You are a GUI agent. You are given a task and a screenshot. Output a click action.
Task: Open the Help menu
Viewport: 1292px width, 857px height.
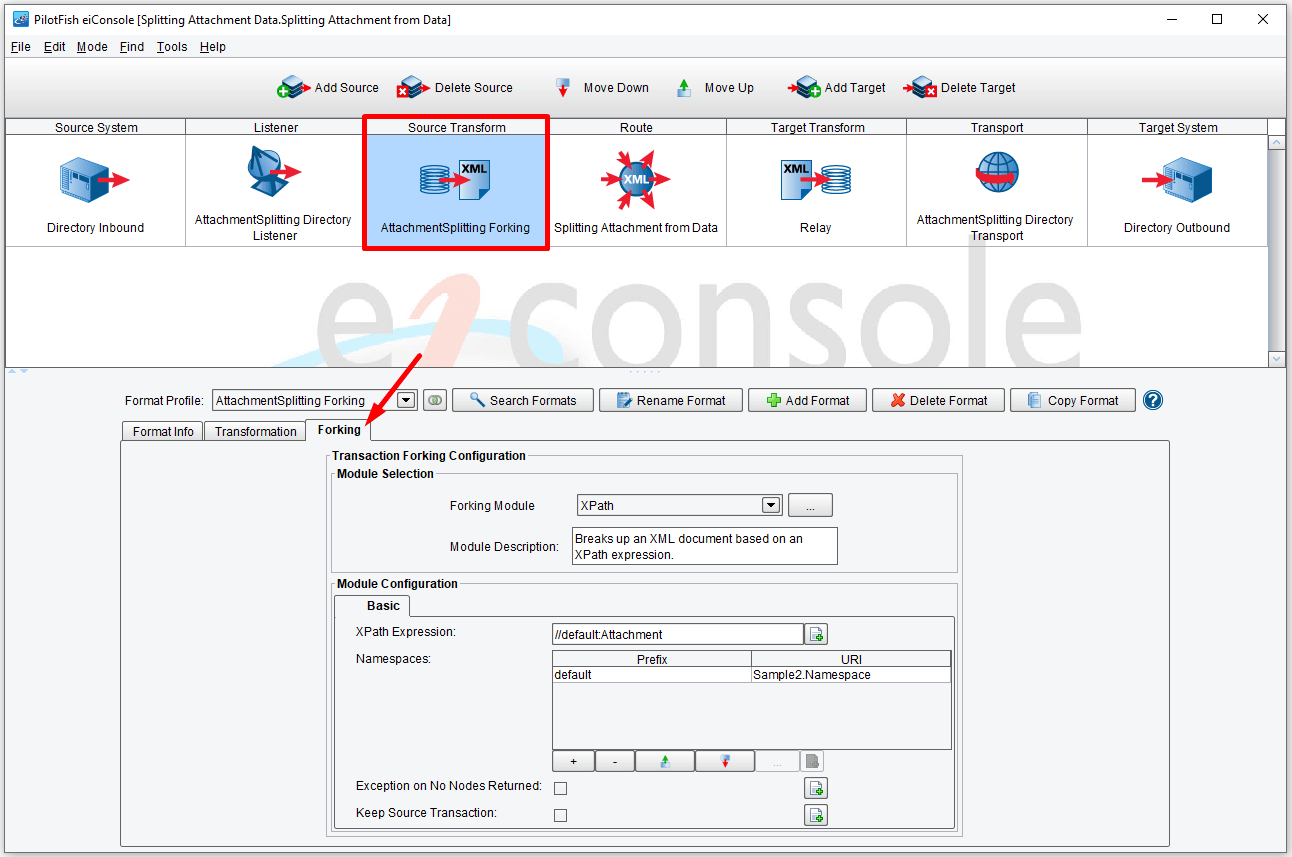click(212, 47)
